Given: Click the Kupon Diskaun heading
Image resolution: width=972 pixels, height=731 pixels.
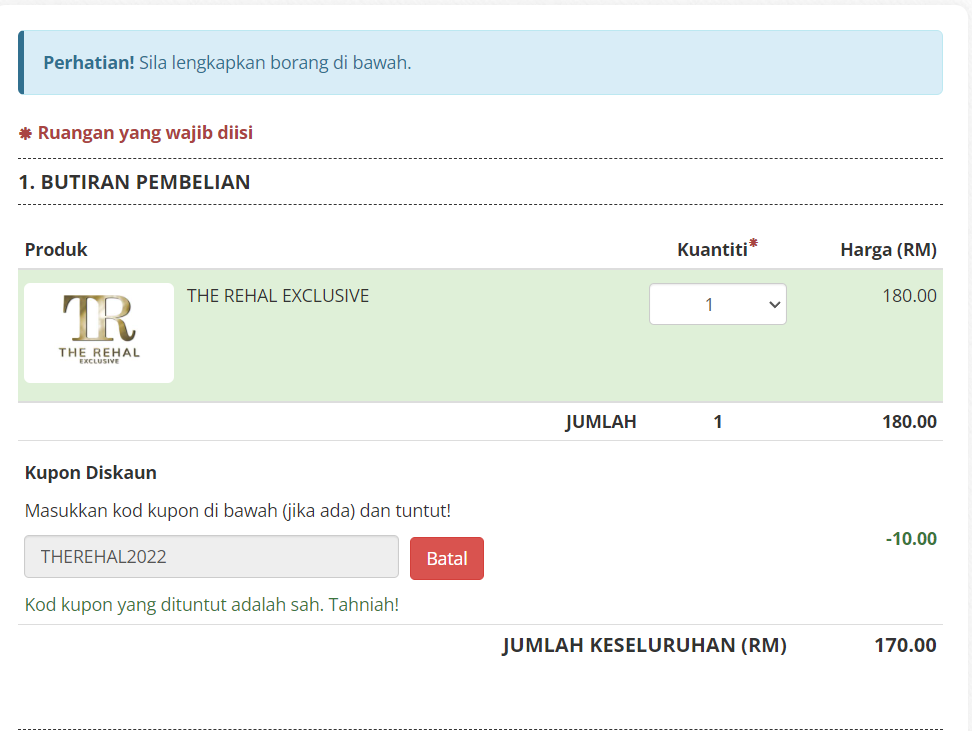Looking at the screenshot, I should point(91,472).
